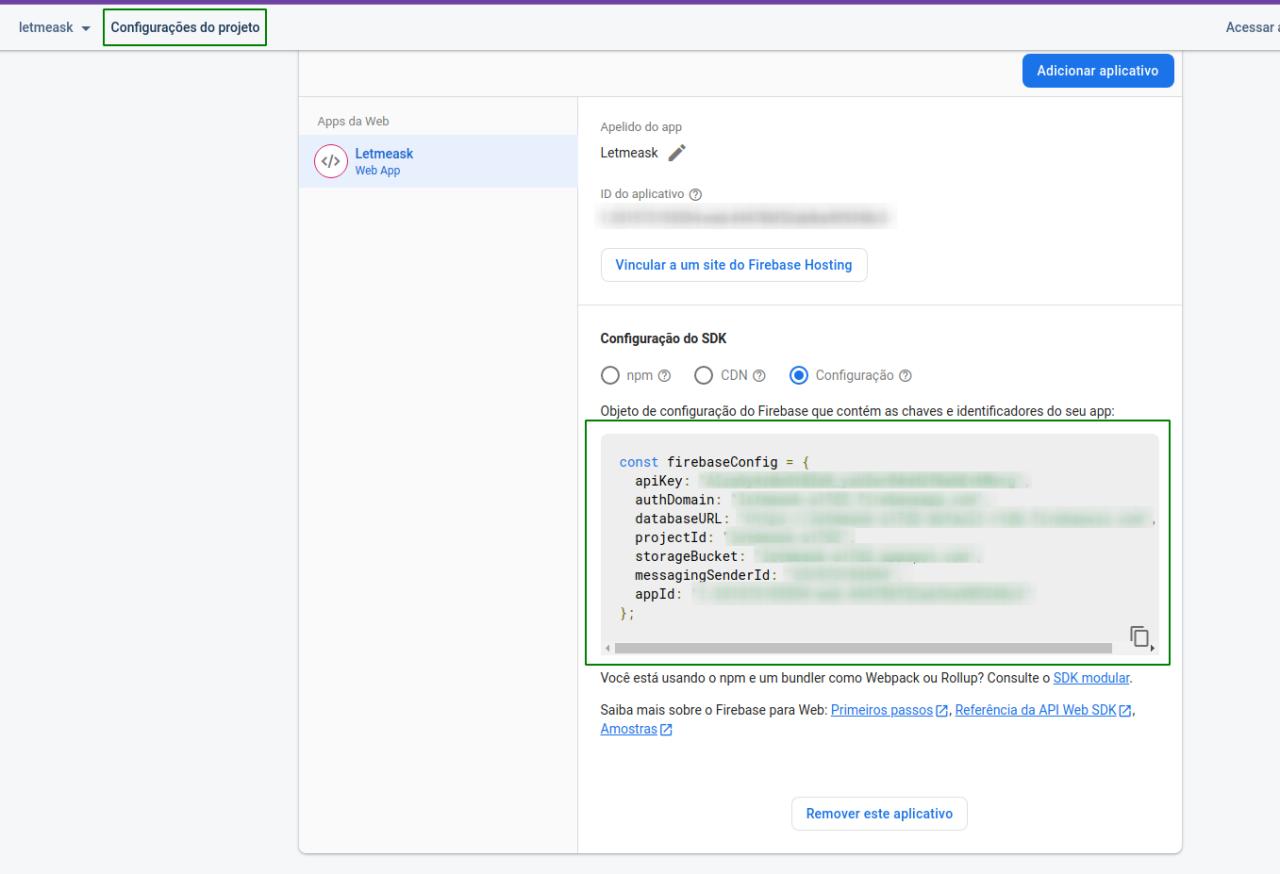Select Letmeask Web App in apps list
The width and height of the screenshot is (1280, 874).
click(438, 161)
